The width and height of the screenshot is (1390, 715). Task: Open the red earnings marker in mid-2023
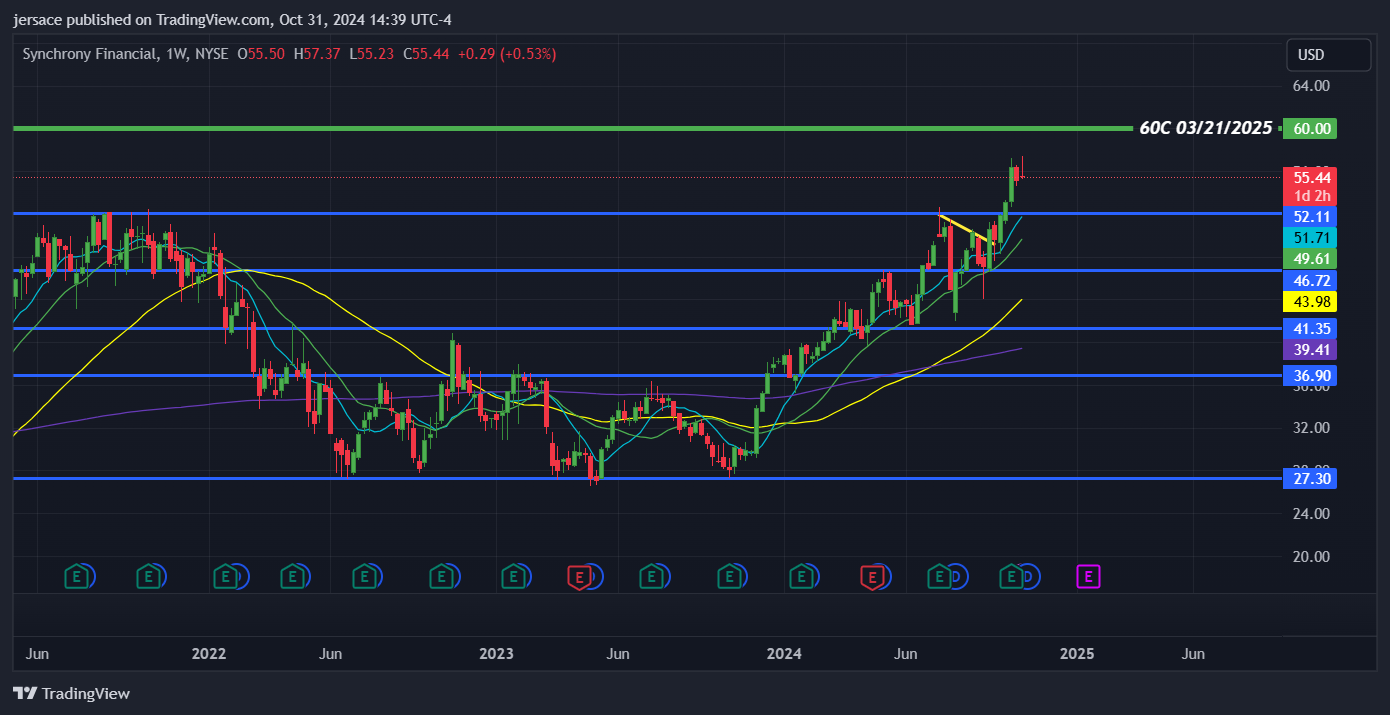[x=579, y=576]
